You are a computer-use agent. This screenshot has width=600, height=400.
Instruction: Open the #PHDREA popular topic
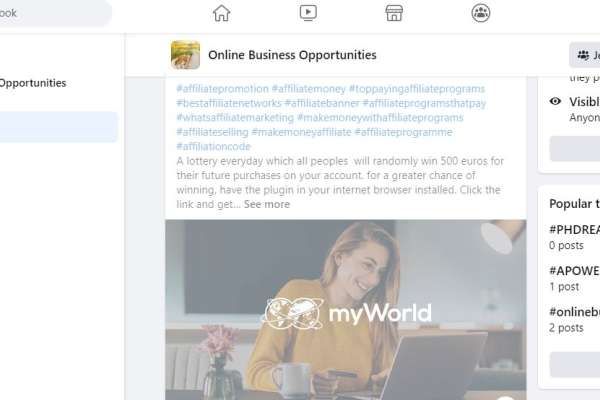click(574, 230)
